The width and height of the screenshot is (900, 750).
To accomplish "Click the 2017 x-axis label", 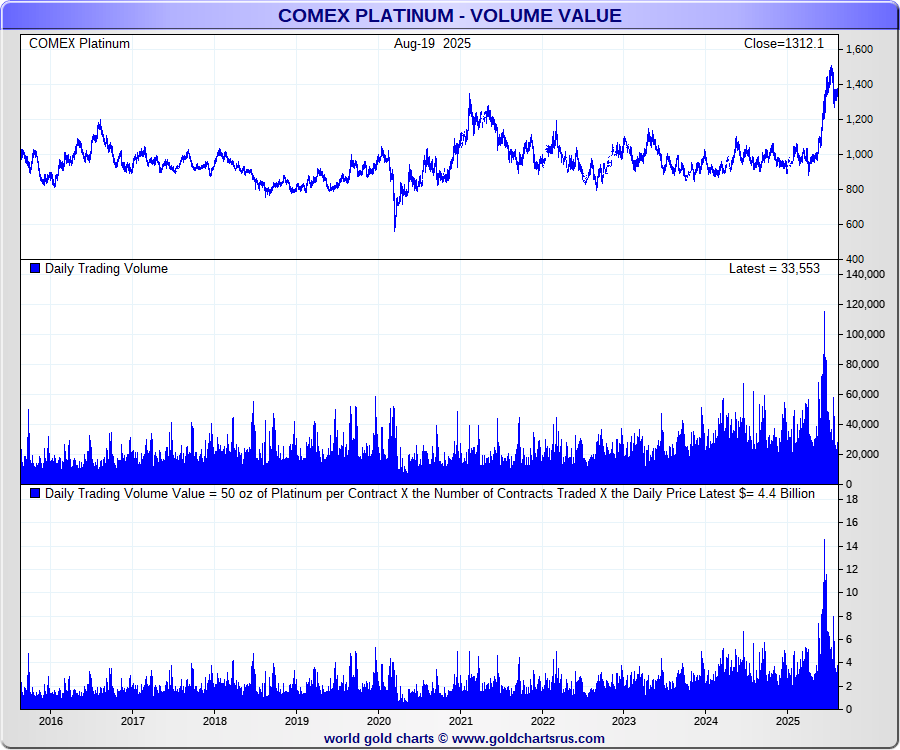I will 133,721.
